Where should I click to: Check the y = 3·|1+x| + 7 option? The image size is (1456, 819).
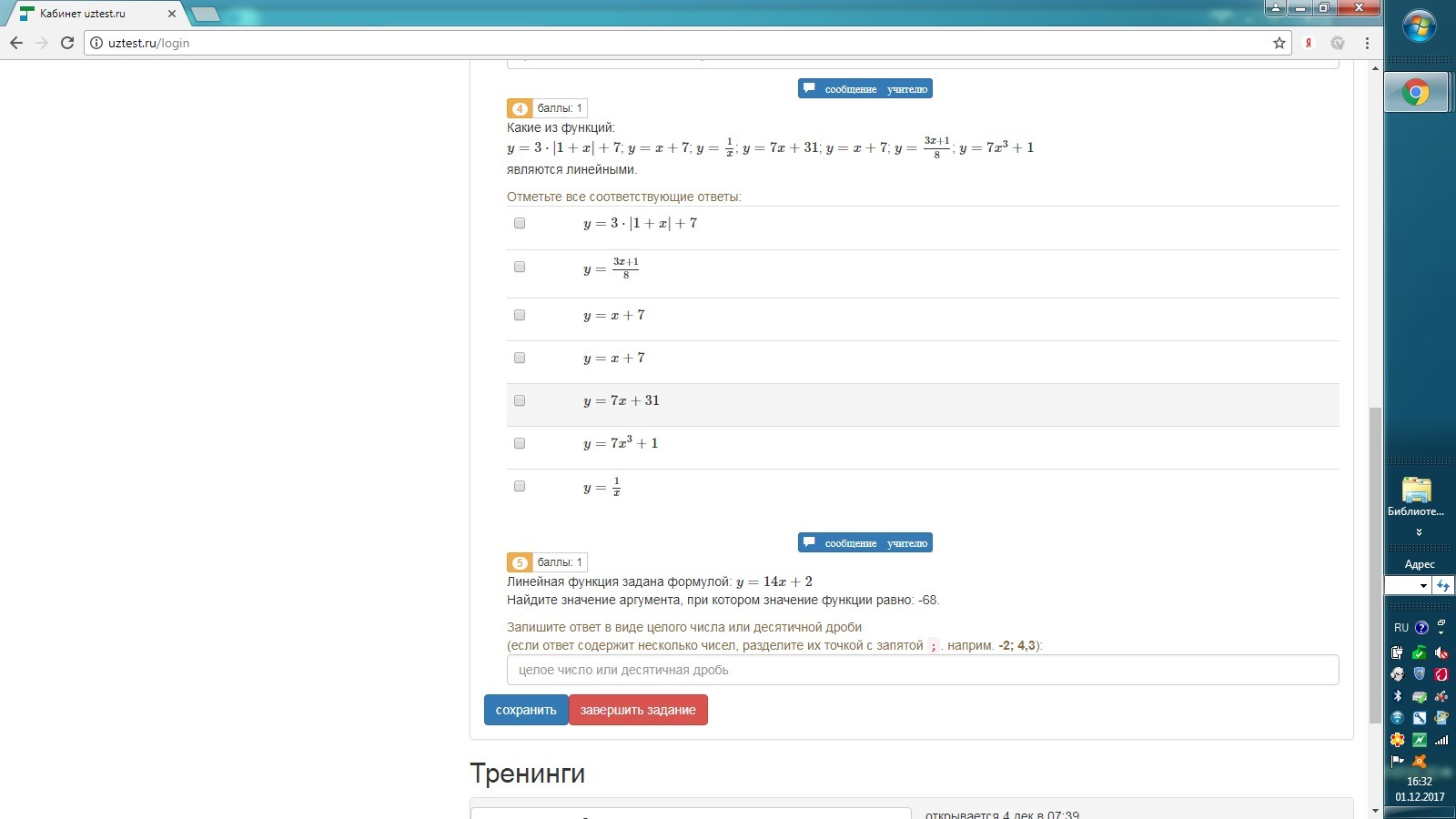tap(520, 223)
